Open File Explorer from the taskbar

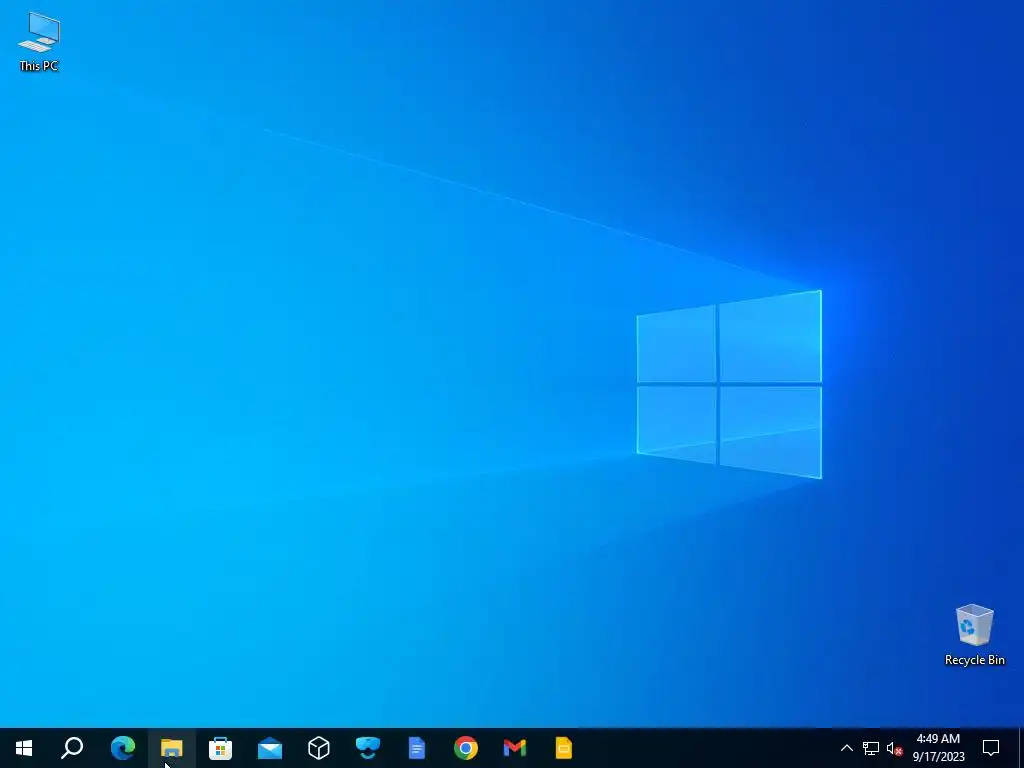(171, 748)
